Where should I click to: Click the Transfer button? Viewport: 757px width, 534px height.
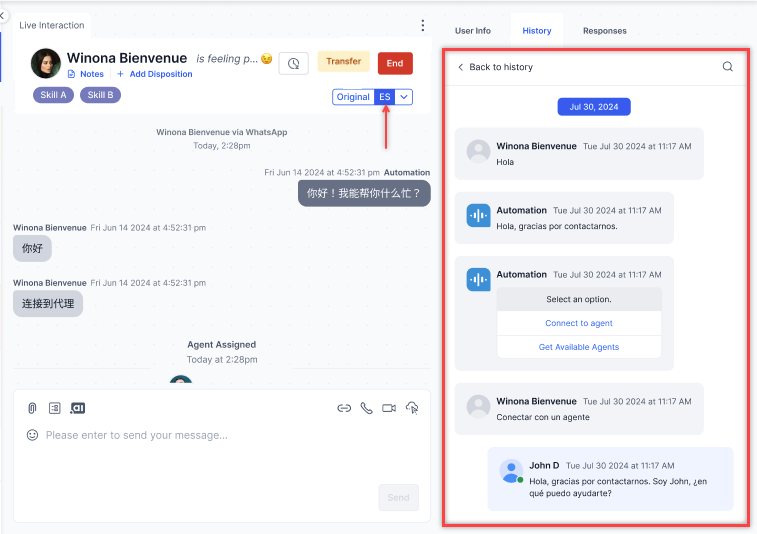pos(343,62)
